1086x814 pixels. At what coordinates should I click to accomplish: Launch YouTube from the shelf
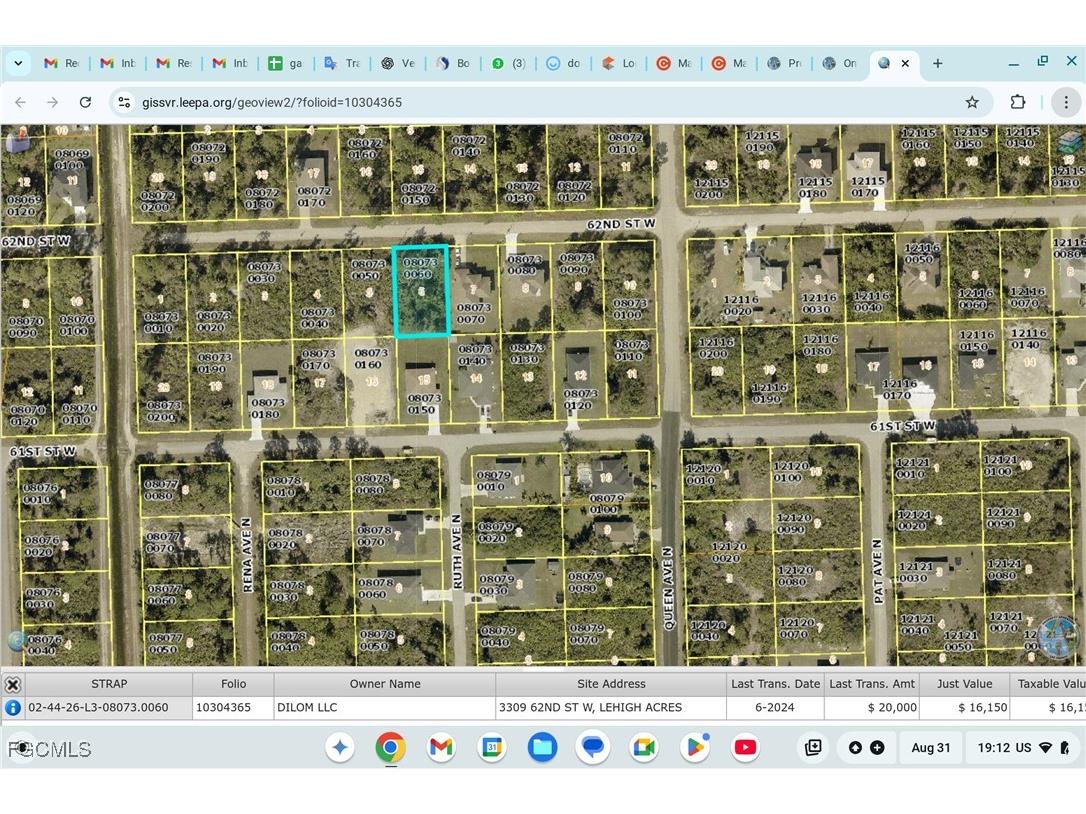[745, 747]
